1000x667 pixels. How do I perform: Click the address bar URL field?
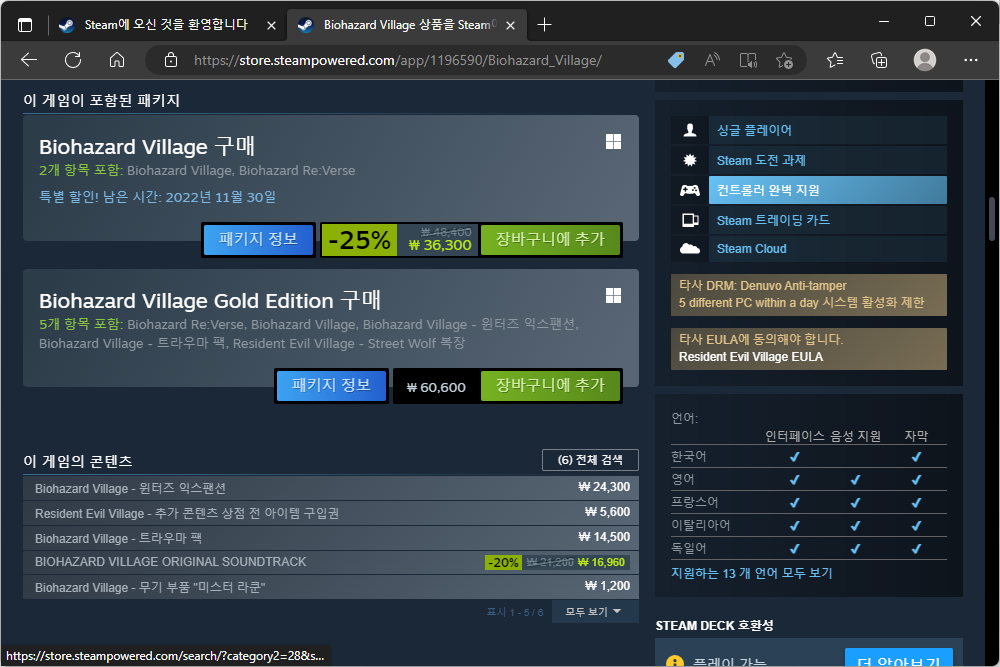tap(397, 60)
